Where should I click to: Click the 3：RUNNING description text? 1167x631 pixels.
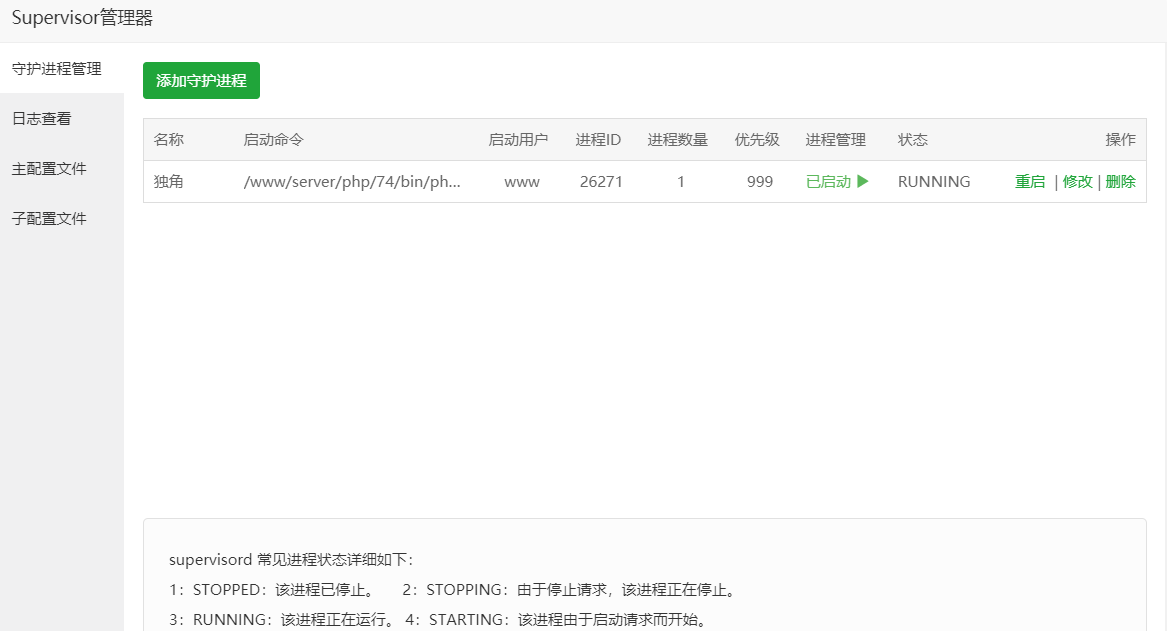pos(281,620)
